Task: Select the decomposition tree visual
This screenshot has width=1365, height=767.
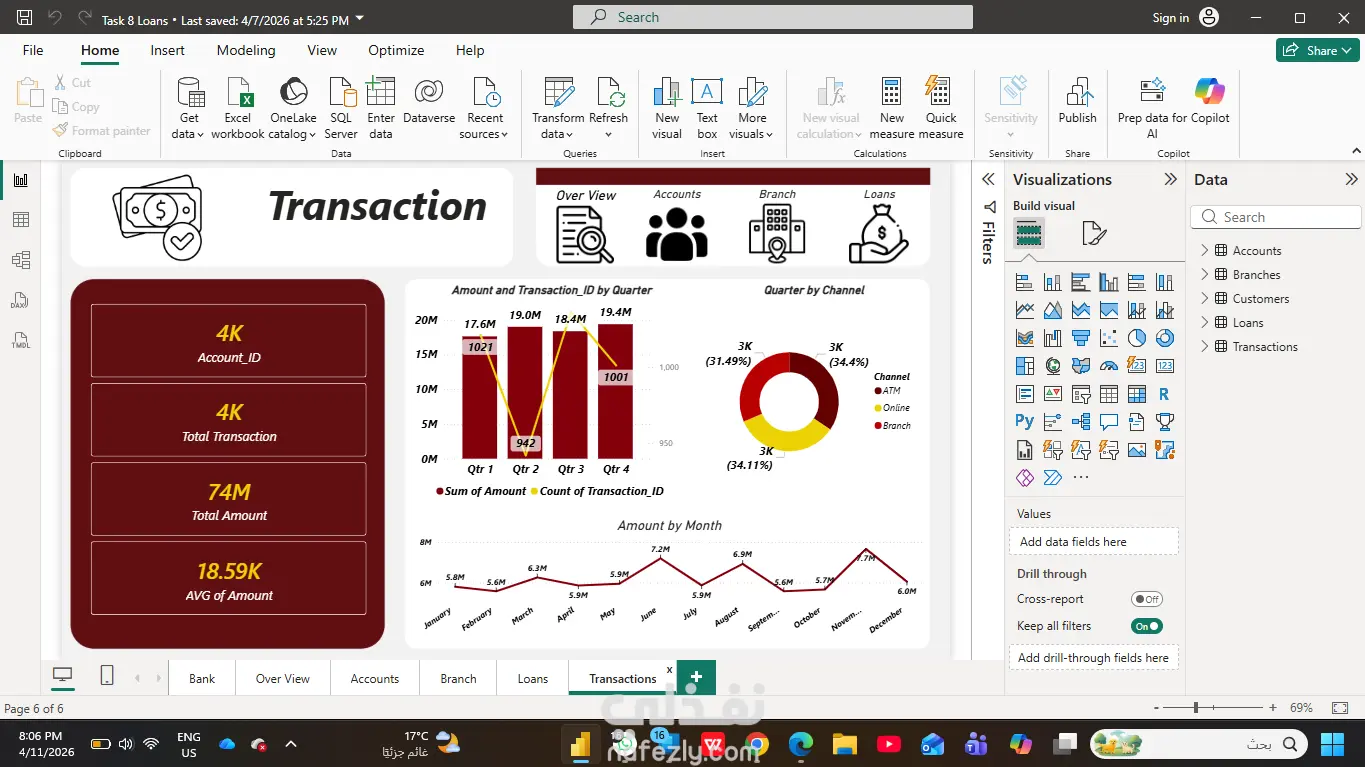Action: [x=1080, y=422]
